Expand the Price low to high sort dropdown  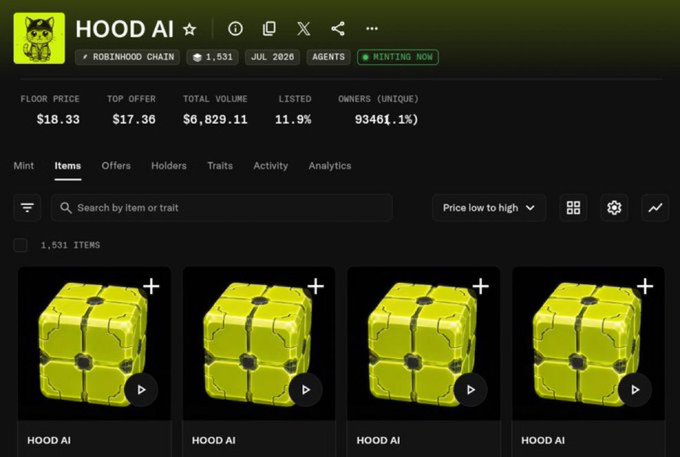click(x=489, y=208)
